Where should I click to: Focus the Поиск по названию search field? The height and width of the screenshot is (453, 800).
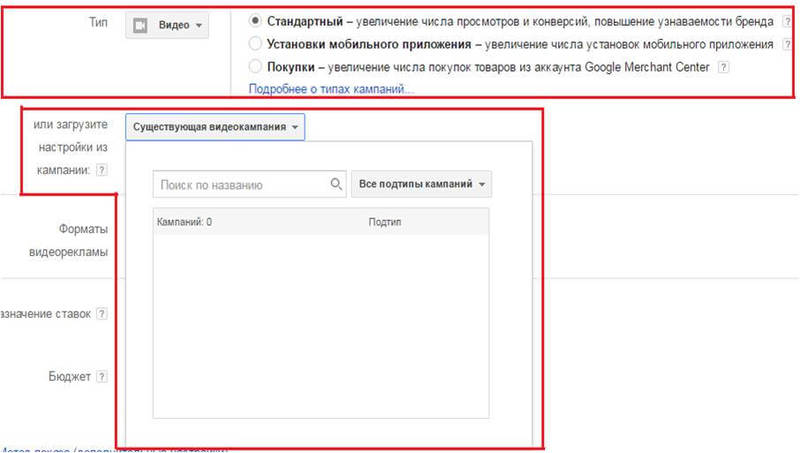[240, 184]
